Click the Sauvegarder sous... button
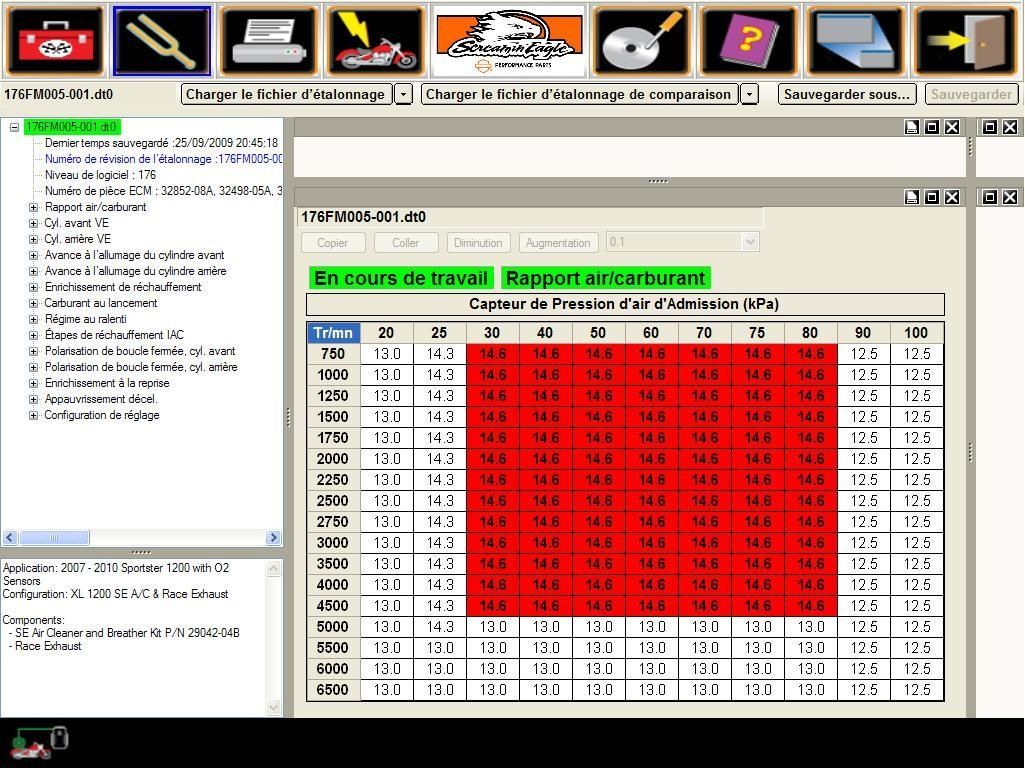The height and width of the screenshot is (771, 1025). click(x=846, y=94)
